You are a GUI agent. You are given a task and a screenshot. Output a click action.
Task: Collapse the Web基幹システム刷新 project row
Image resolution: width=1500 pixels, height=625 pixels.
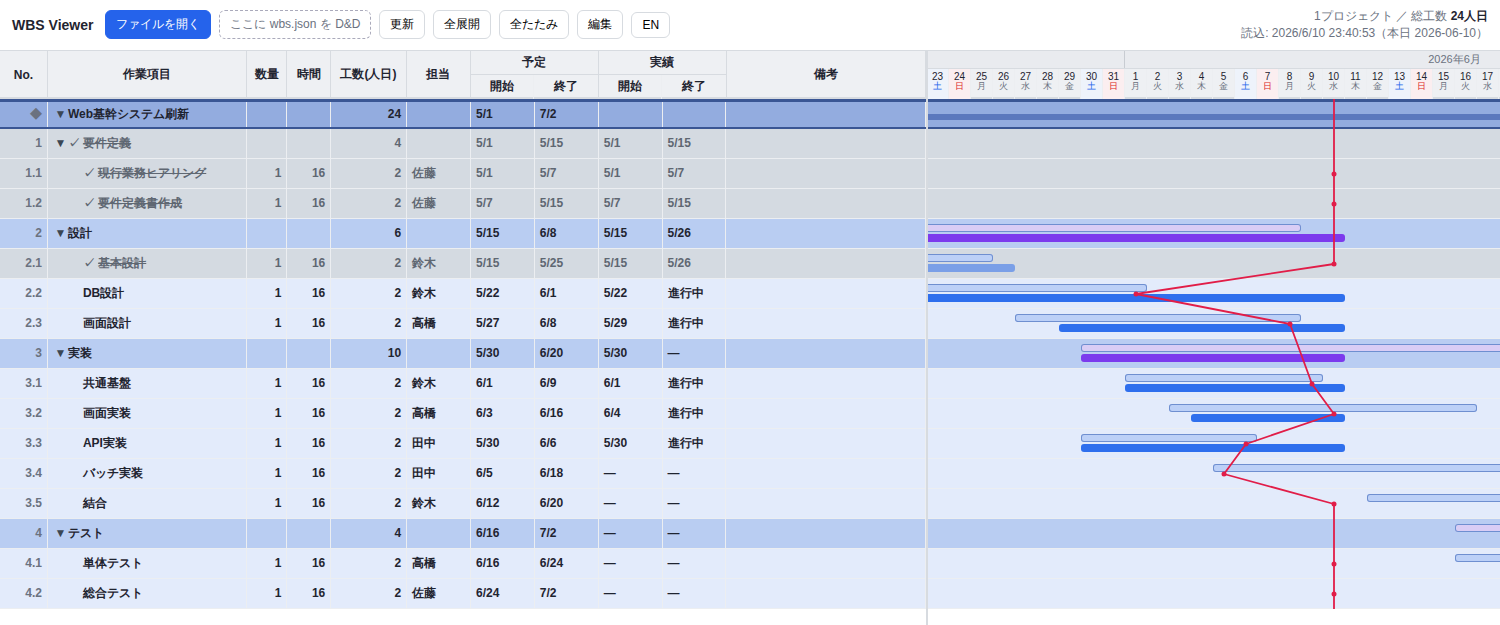coord(60,114)
